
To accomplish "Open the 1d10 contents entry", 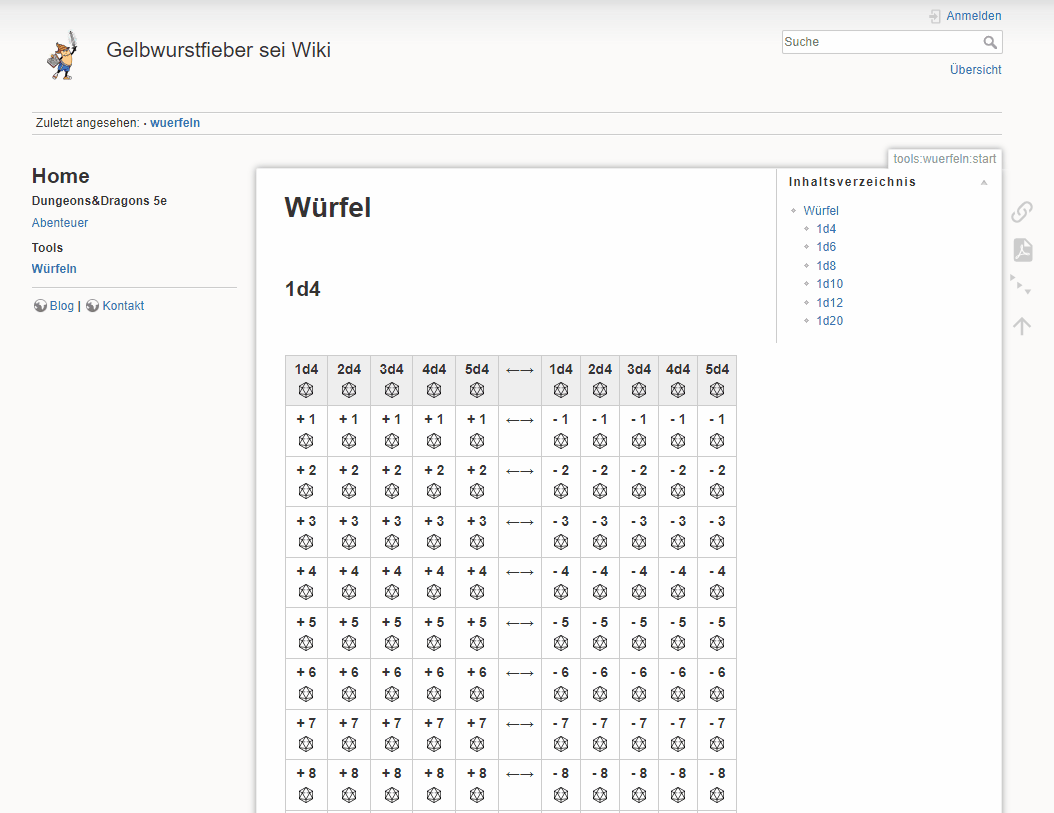I will tap(829, 284).
